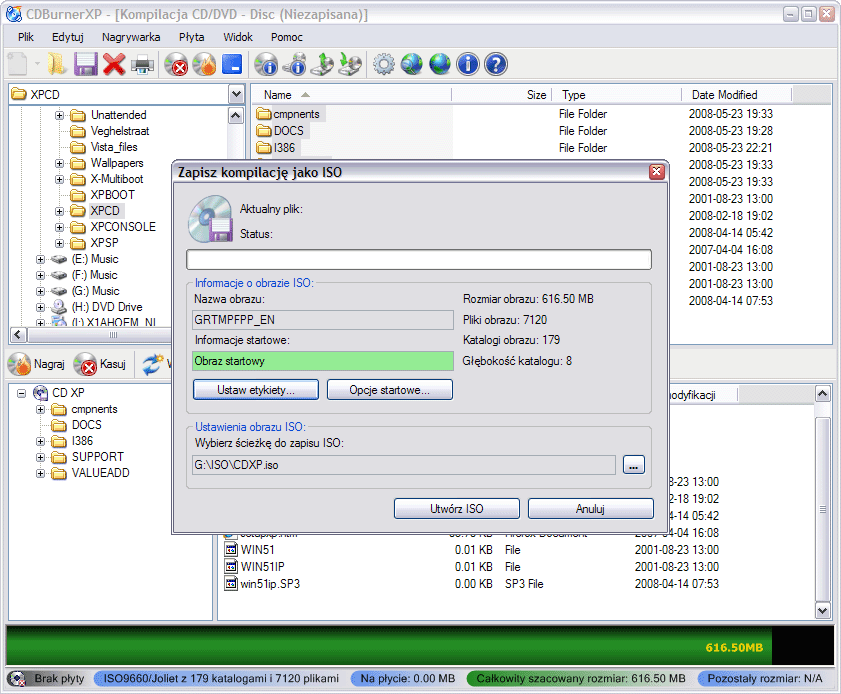
Task: Expand the X-Multiboot folder node
Action: [x=60, y=179]
